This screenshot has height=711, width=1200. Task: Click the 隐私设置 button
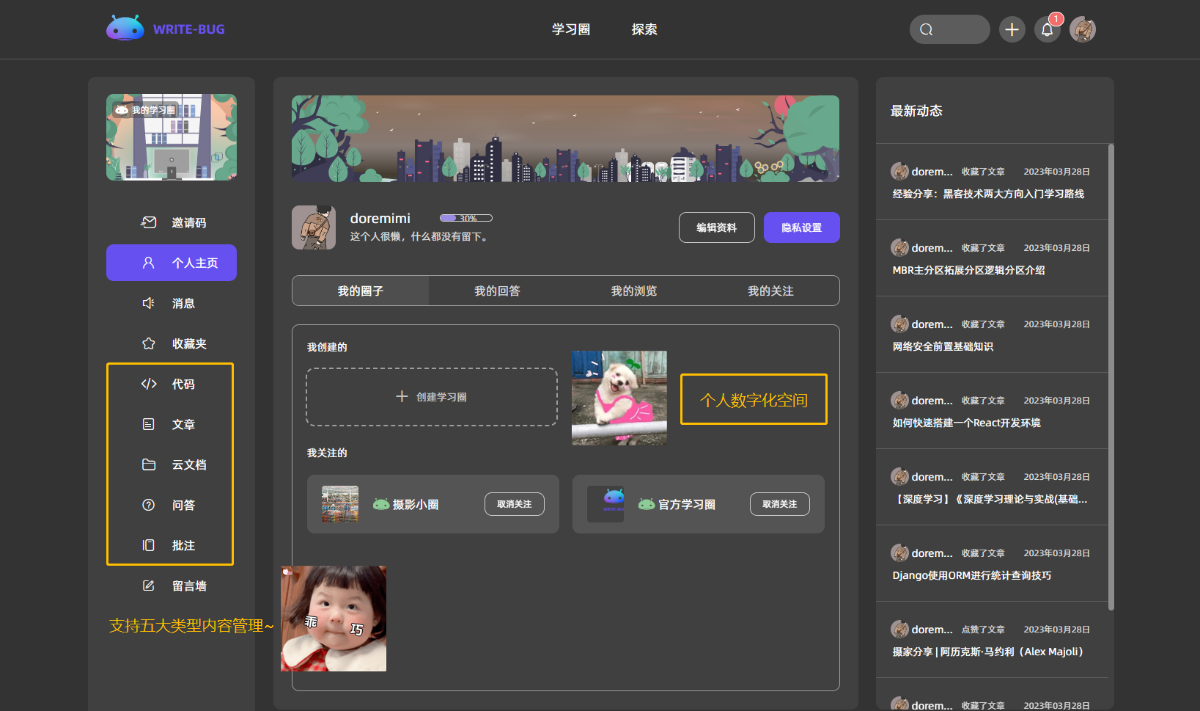click(x=801, y=227)
